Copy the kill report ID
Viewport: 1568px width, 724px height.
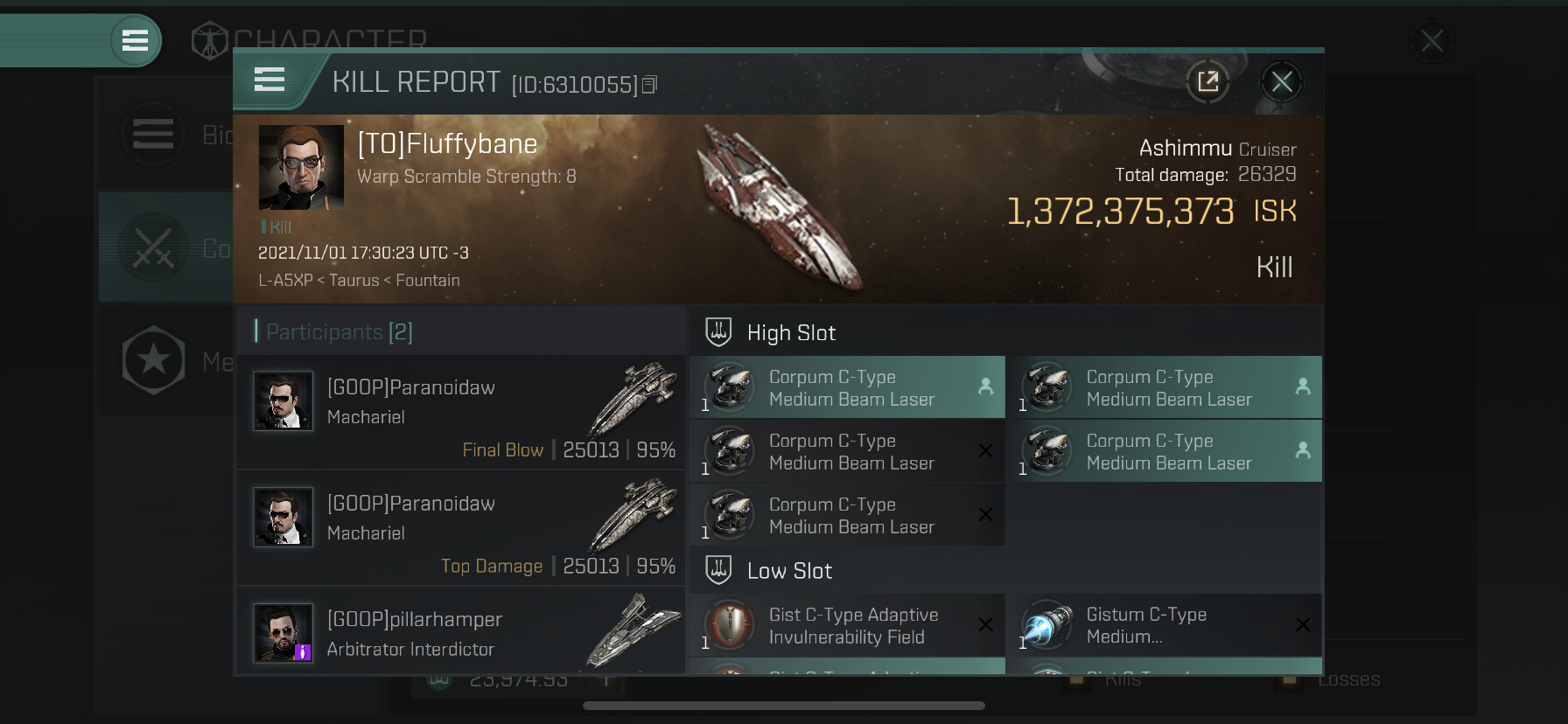click(649, 85)
